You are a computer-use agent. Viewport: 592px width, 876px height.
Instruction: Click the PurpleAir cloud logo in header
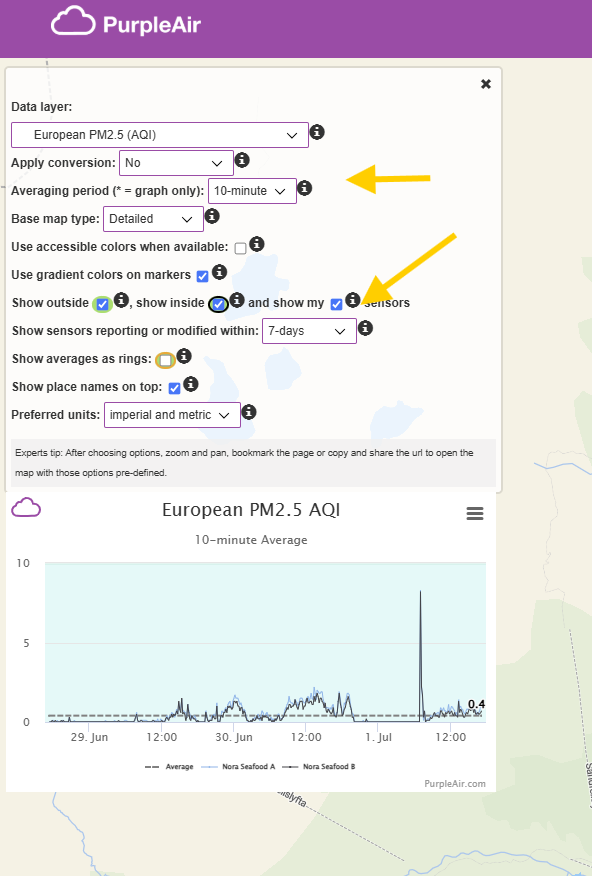pos(73,21)
